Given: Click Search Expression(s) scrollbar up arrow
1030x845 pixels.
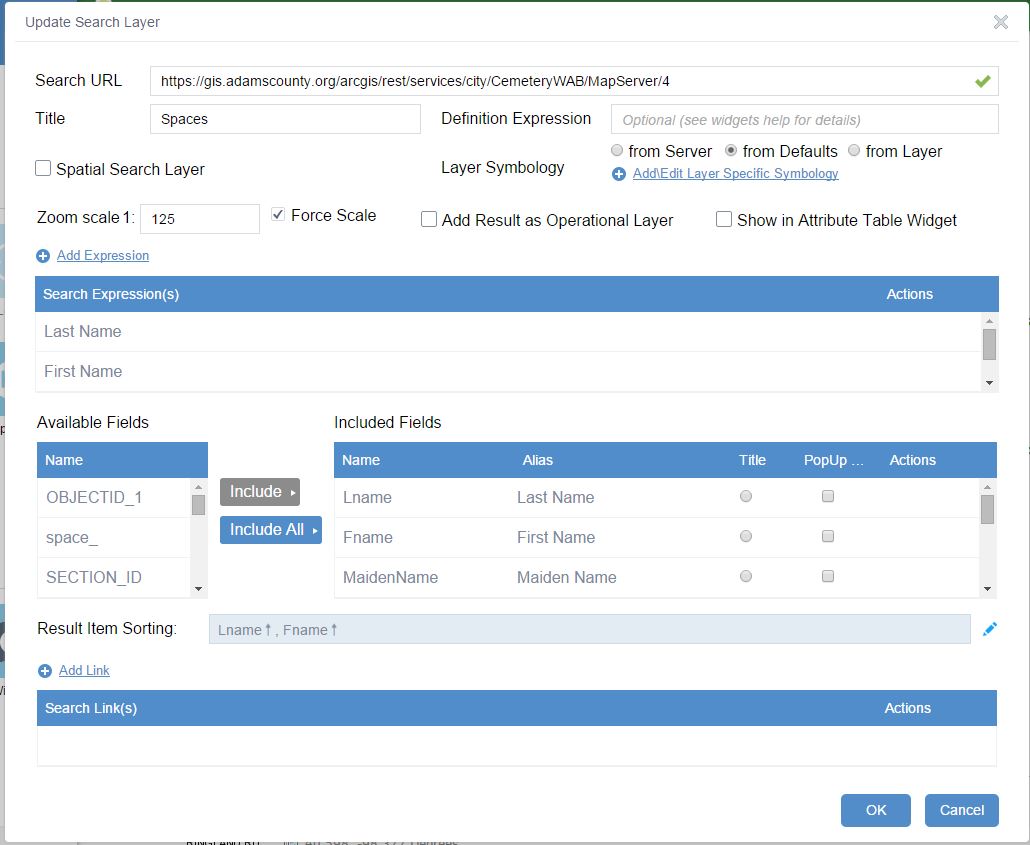Looking at the screenshot, I should click(x=989, y=321).
